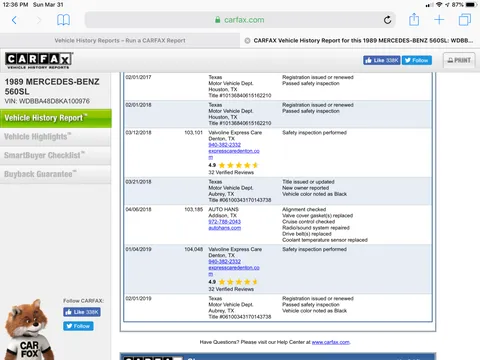The width and height of the screenshot is (480, 360).
Task: Call AUTO HANS phone 972-788-2043
Action: pos(224,222)
